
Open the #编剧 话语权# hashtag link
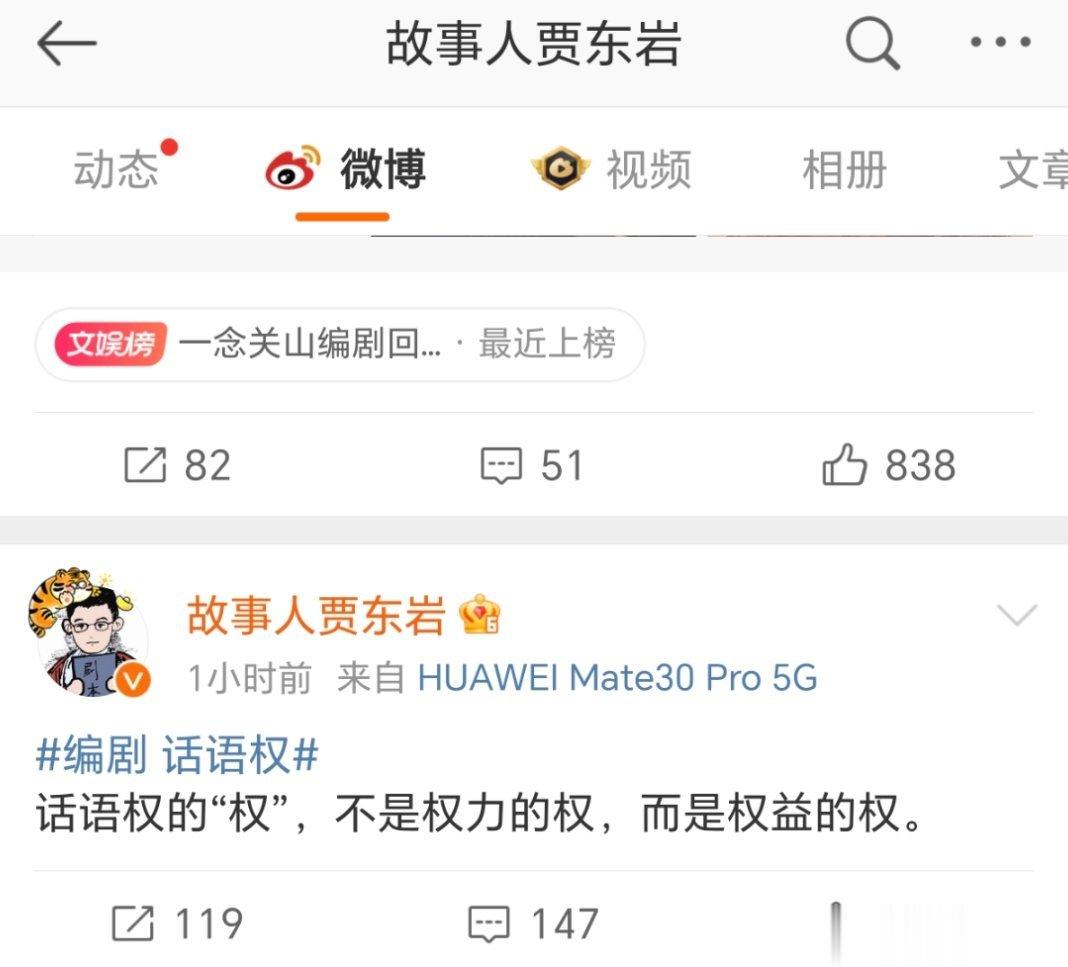(x=177, y=755)
